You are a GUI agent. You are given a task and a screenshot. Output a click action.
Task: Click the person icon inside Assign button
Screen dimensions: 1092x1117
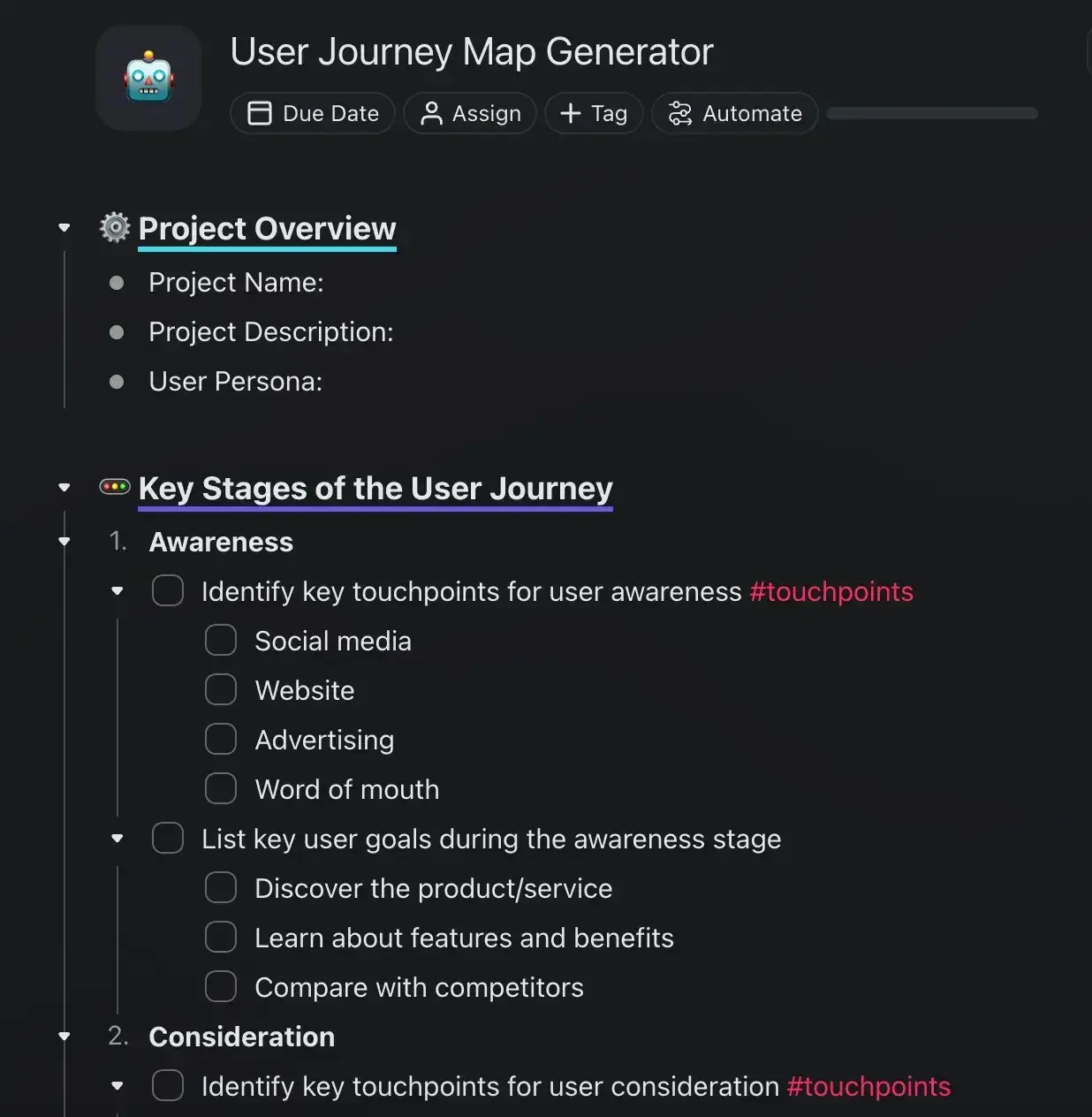pyautogui.click(x=430, y=113)
